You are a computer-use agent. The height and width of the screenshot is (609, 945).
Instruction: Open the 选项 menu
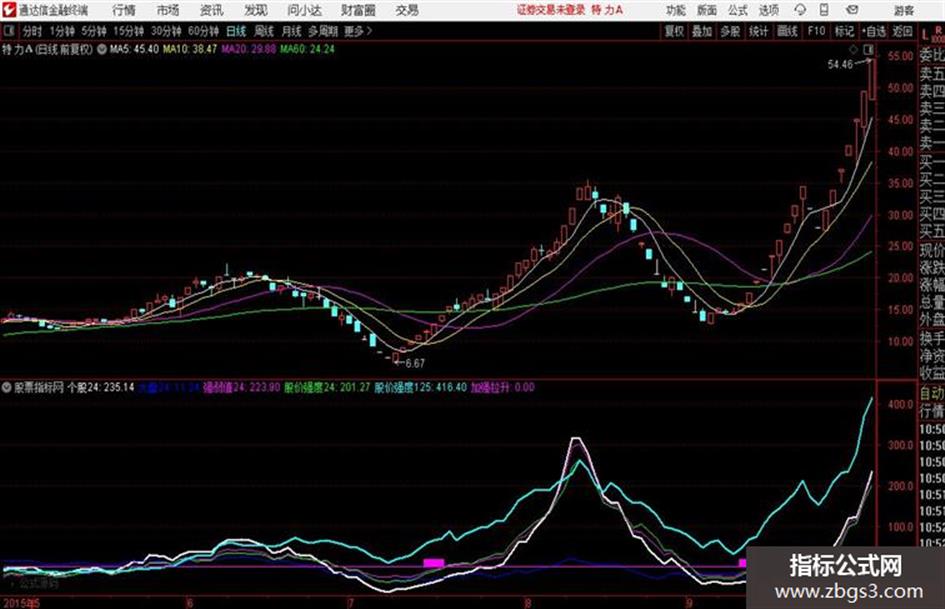[x=768, y=10]
